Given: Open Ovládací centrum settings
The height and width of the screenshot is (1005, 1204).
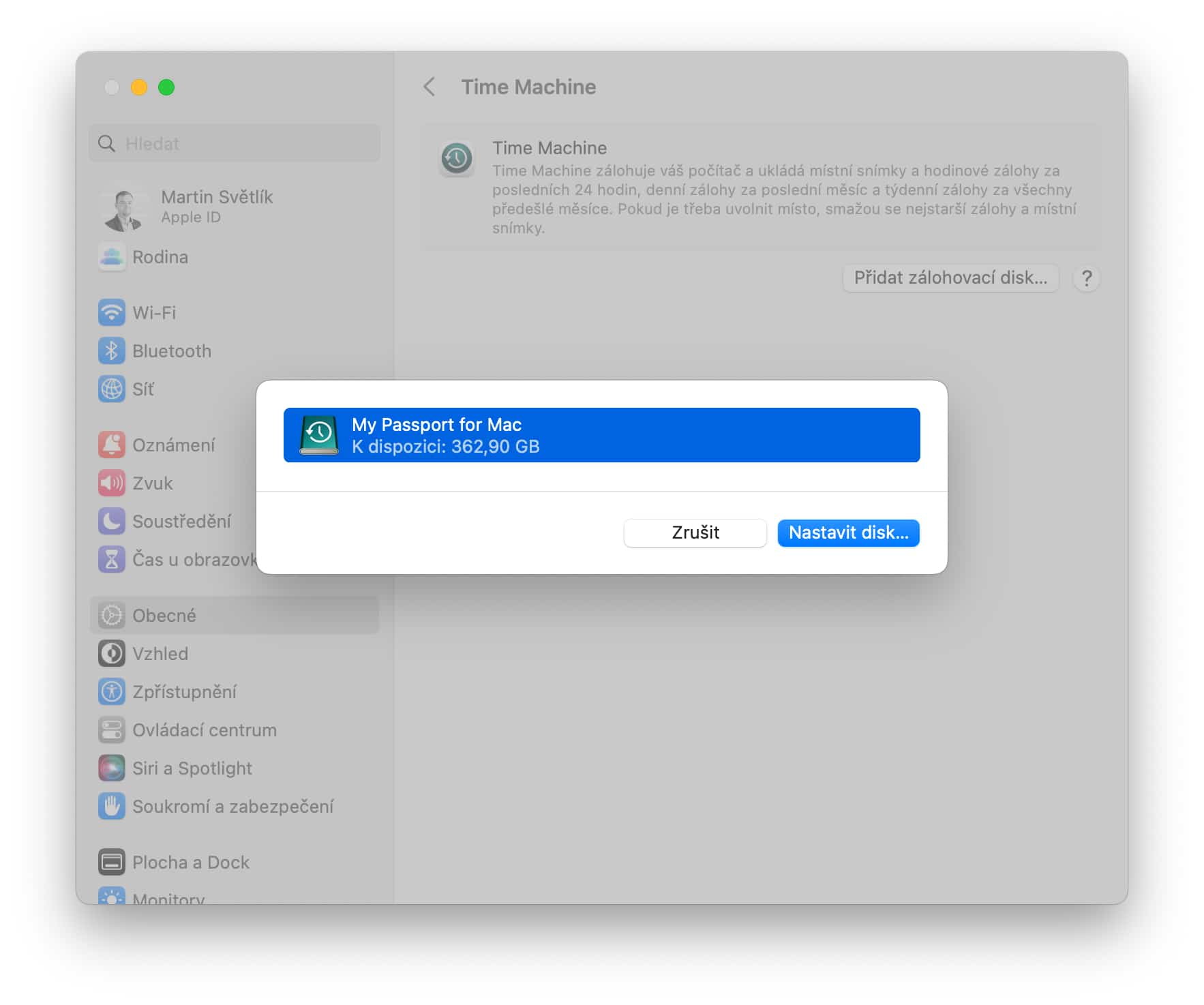Looking at the screenshot, I should [235, 730].
